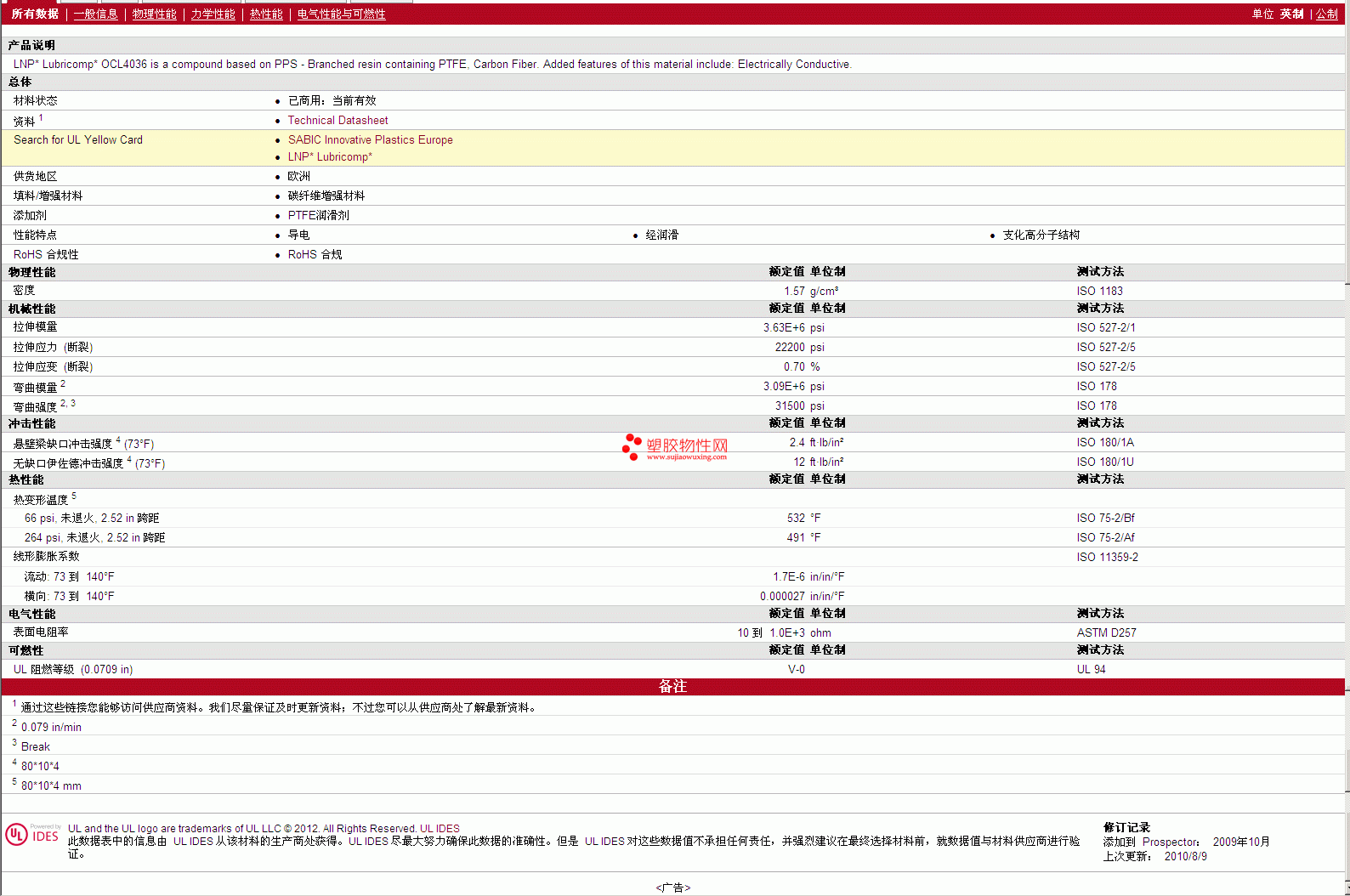Select transverse expansion value 0.000027
1350x896 pixels.
(782, 597)
